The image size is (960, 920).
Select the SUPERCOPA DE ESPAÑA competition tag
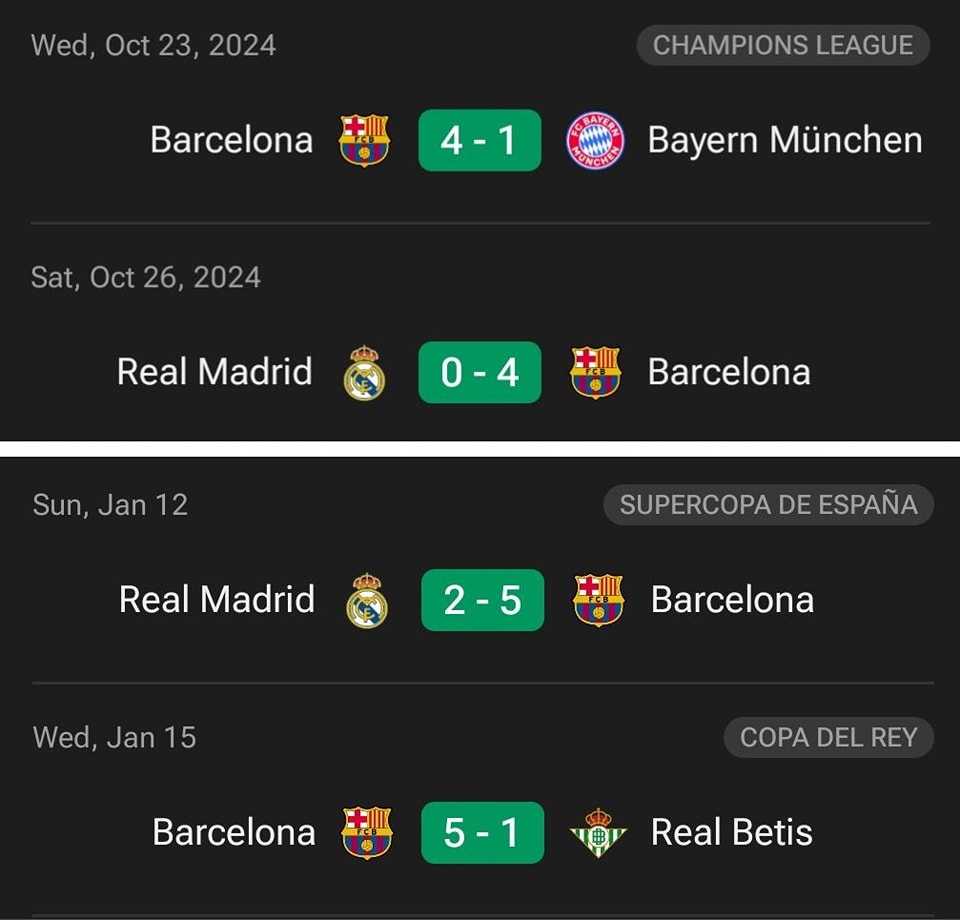768,505
